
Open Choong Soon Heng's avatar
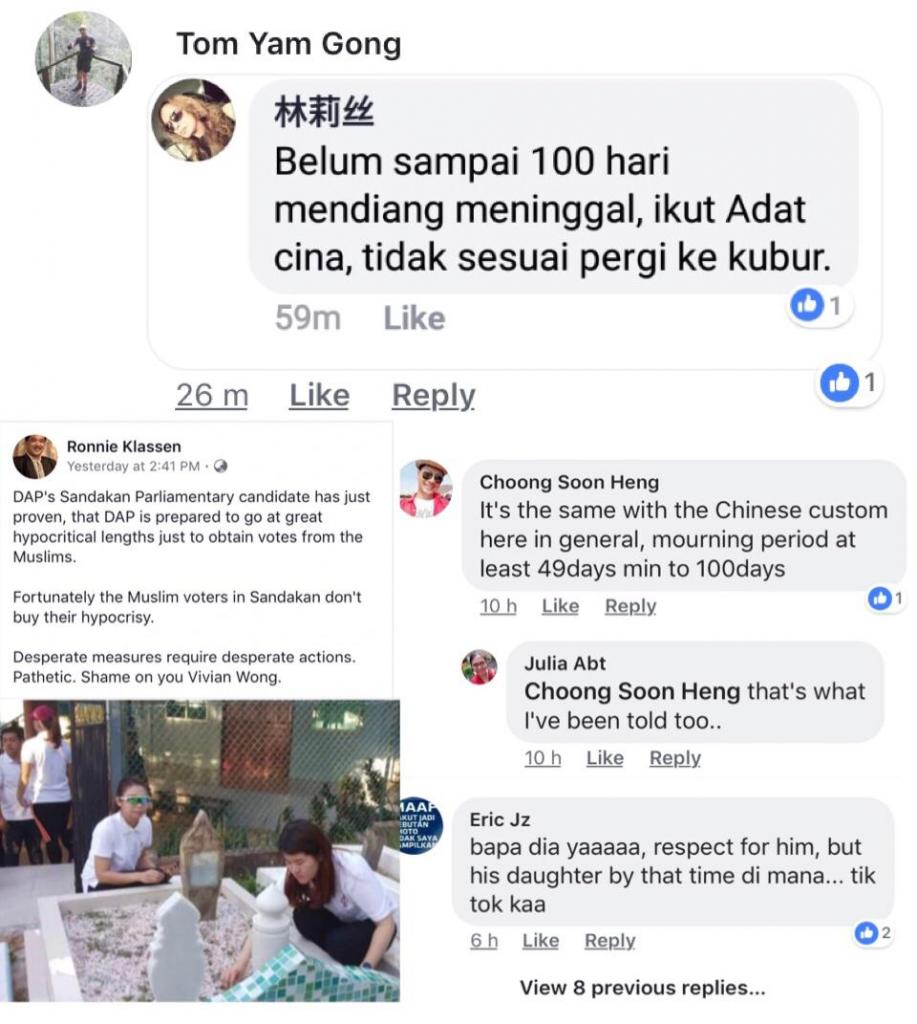425,488
